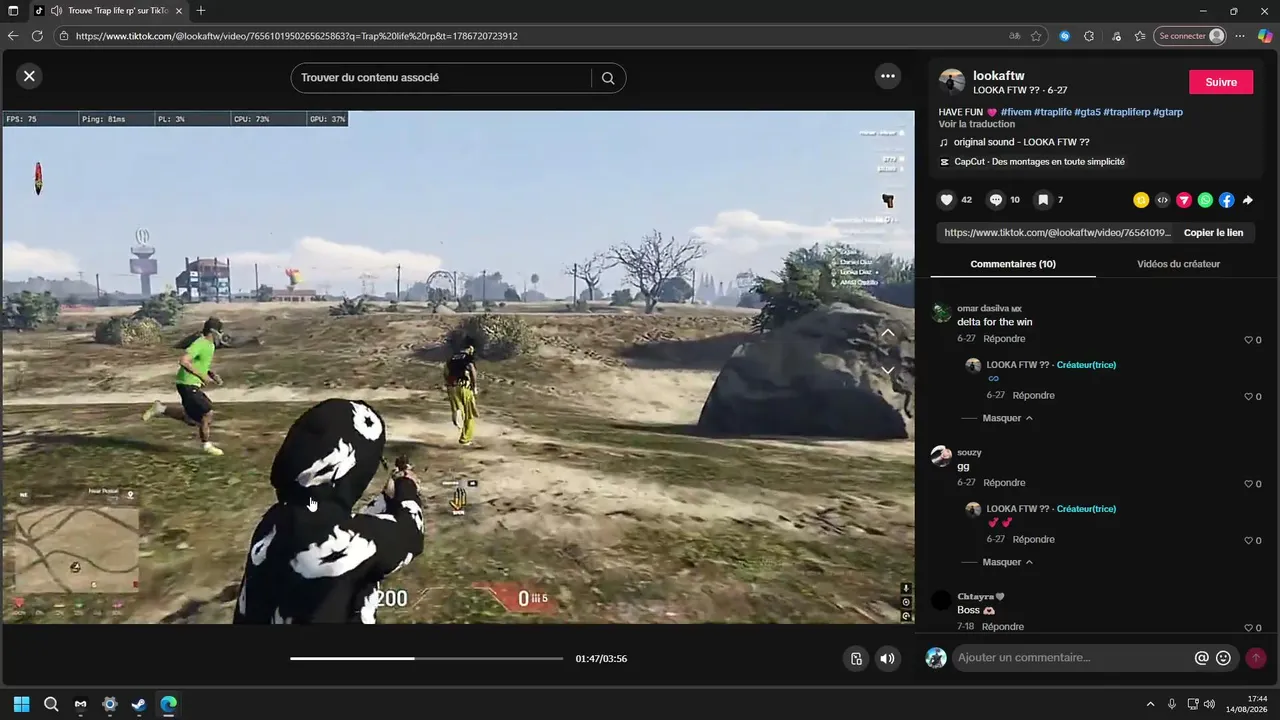Open the CapCut promotion link
The height and width of the screenshot is (720, 1280).
[x=1039, y=162]
